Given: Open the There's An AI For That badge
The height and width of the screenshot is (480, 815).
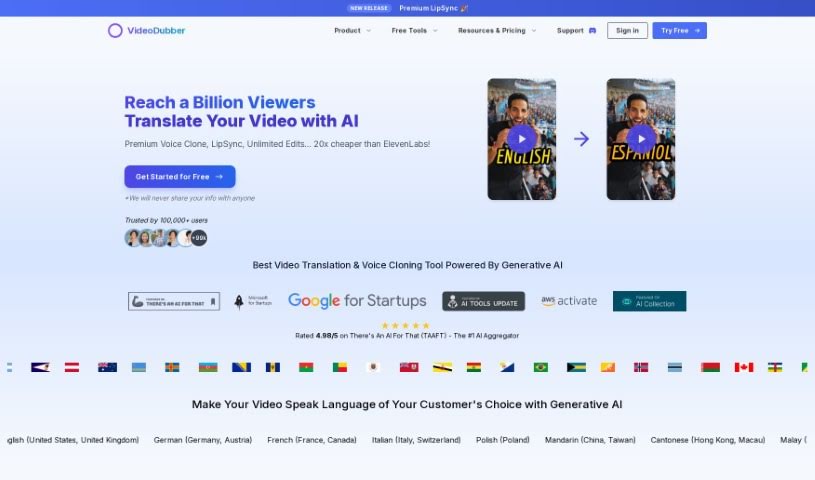Looking at the screenshot, I should [174, 301].
